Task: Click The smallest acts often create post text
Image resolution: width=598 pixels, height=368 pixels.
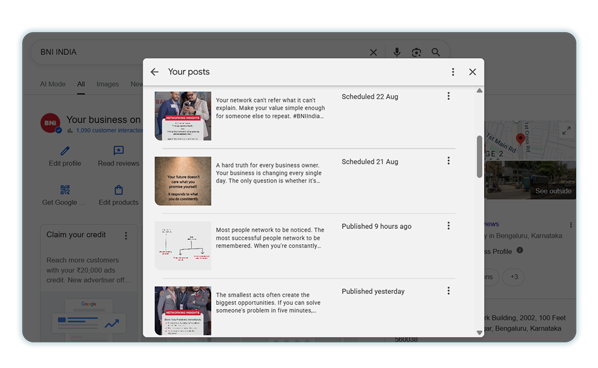Action: pyautogui.click(x=268, y=302)
